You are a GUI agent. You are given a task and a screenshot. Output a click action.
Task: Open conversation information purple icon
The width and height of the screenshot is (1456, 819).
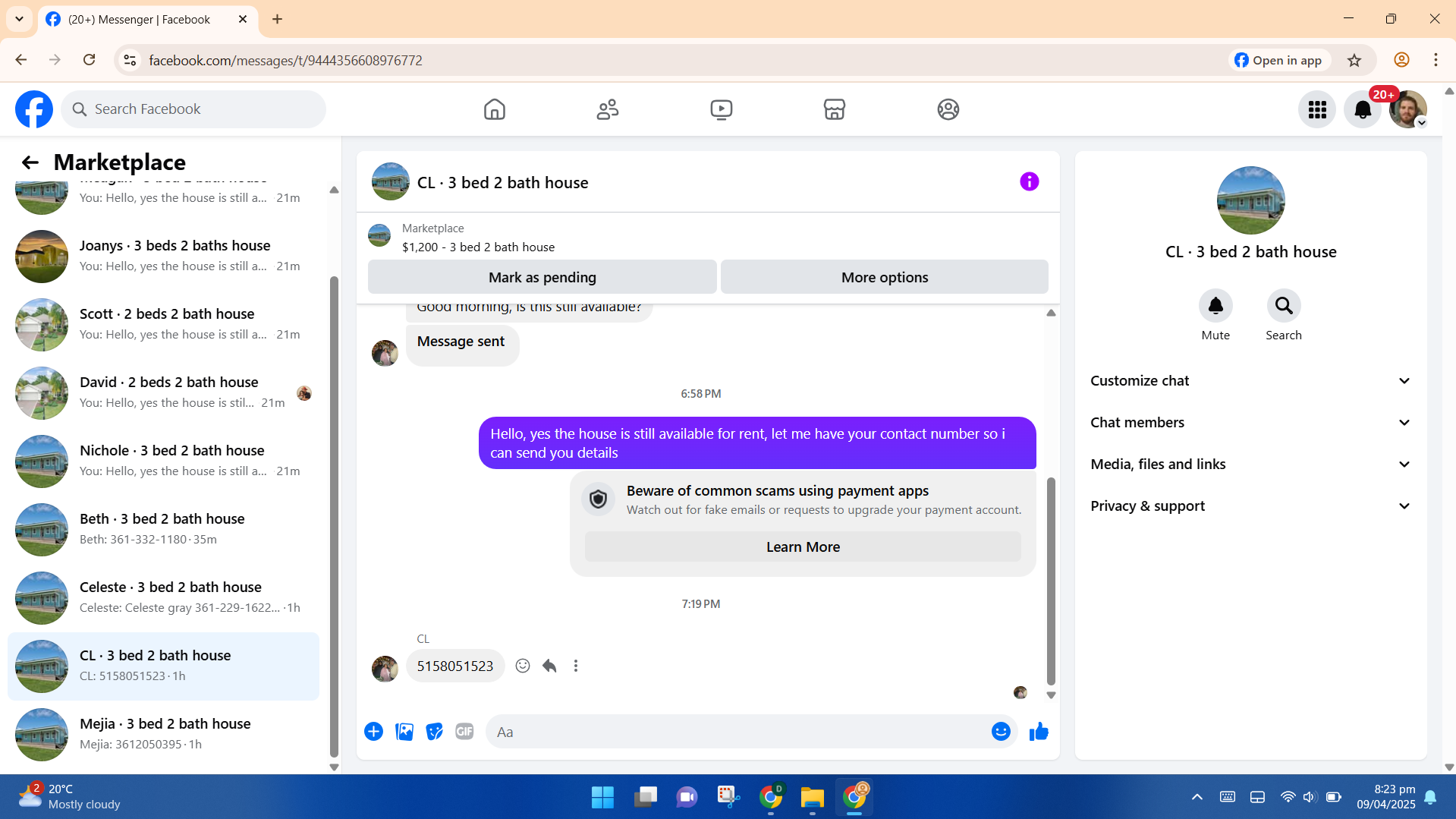point(1029,181)
